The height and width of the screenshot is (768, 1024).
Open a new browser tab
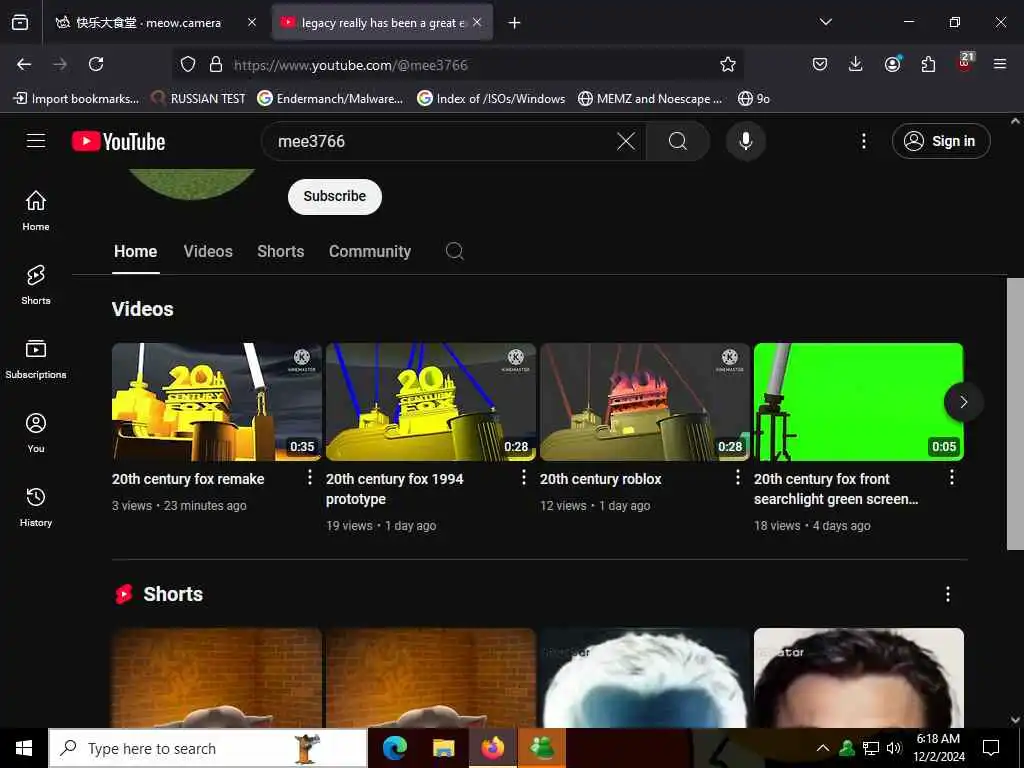(515, 23)
